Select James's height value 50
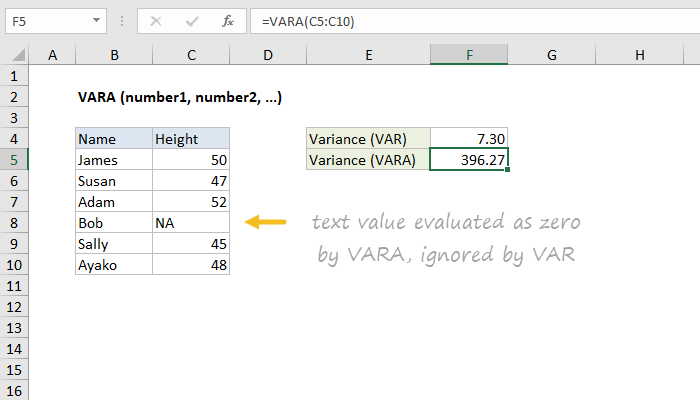The image size is (700, 400). click(x=191, y=160)
